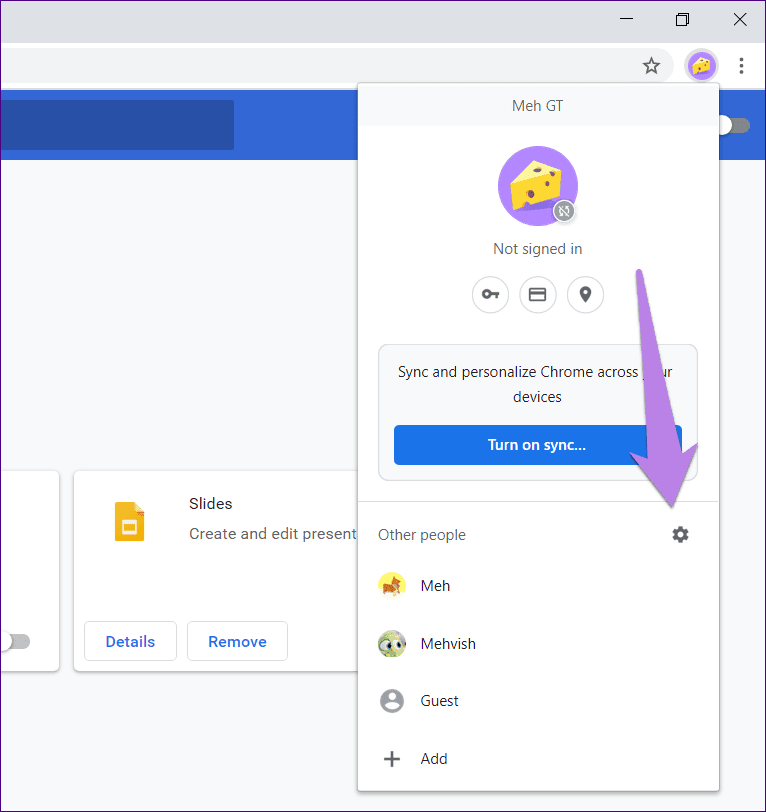Open payment methods card icon
766x812 pixels.
click(538, 295)
